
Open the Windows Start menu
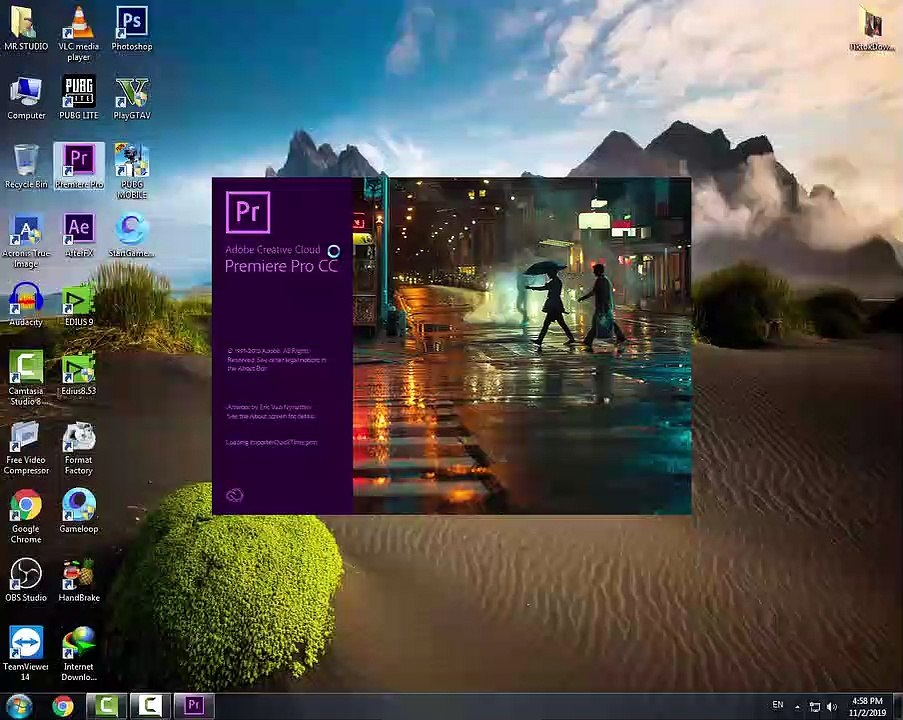point(18,706)
